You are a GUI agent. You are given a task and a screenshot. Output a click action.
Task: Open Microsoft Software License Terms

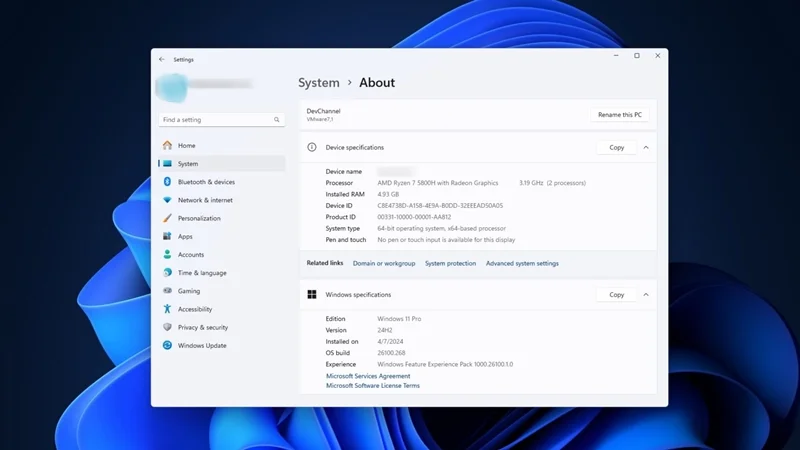373,386
